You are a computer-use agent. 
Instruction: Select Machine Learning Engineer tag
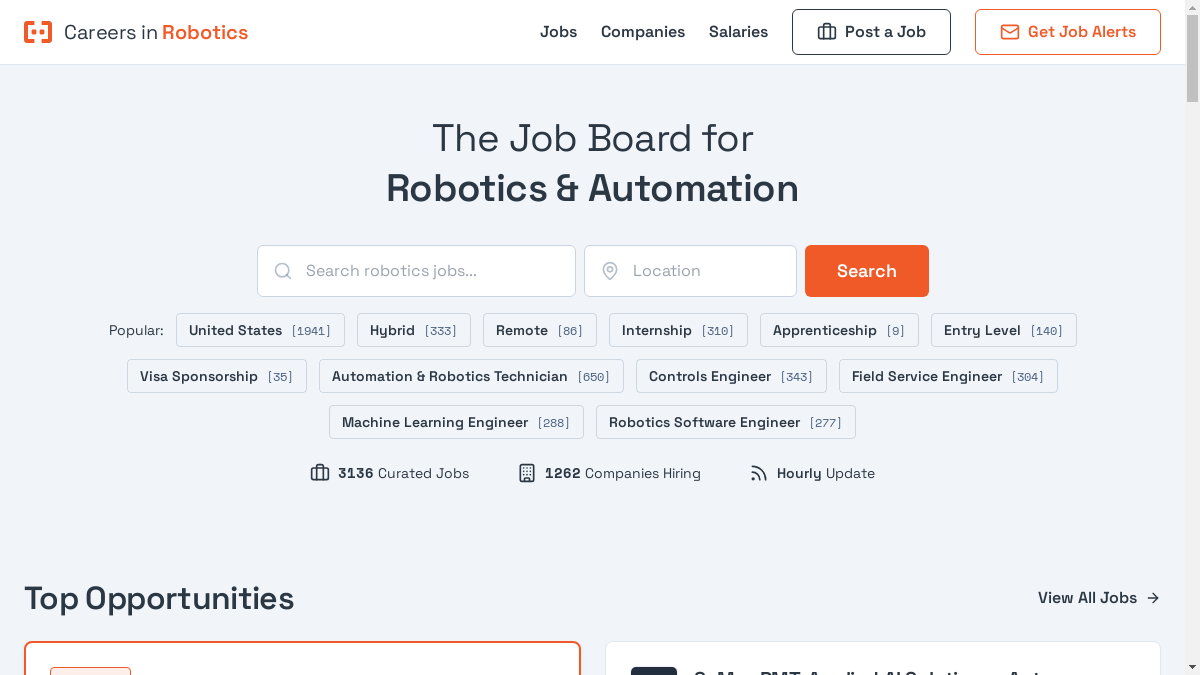click(455, 422)
